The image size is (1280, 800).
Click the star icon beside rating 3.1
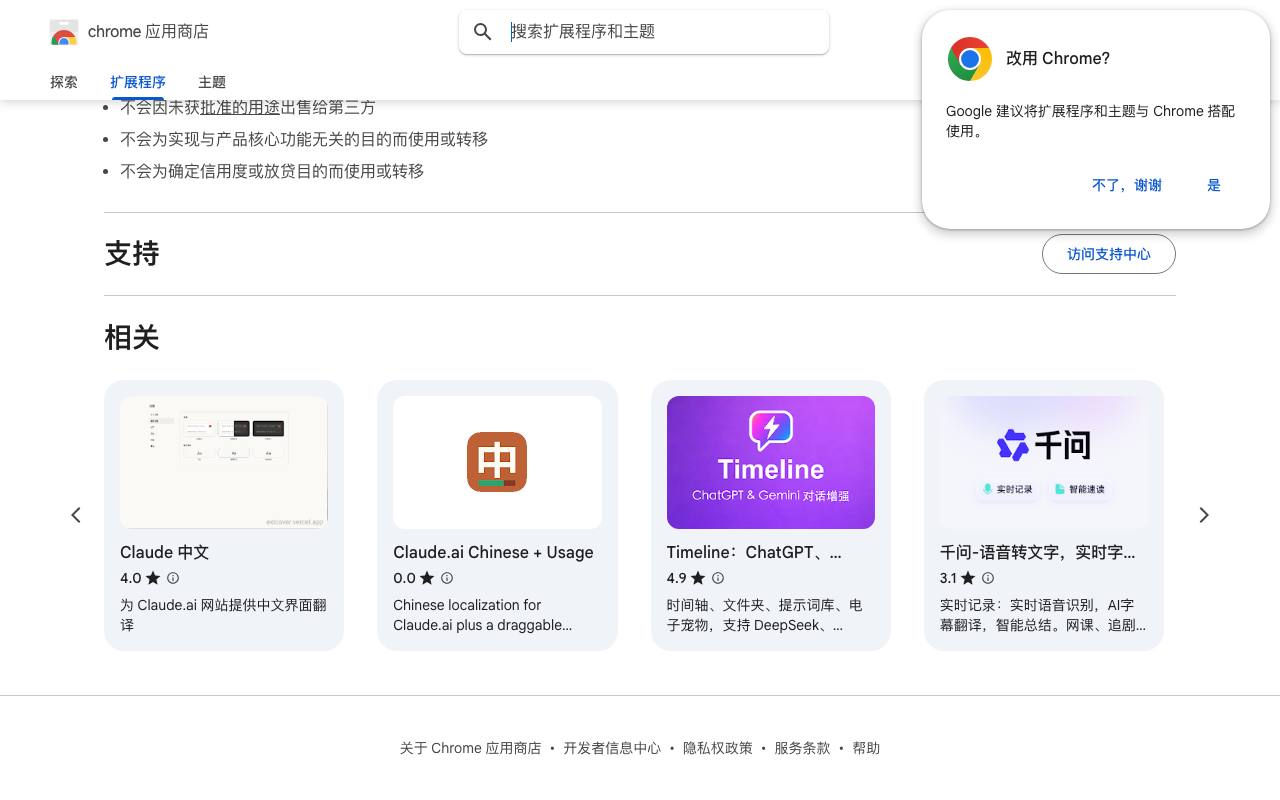[968, 578]
